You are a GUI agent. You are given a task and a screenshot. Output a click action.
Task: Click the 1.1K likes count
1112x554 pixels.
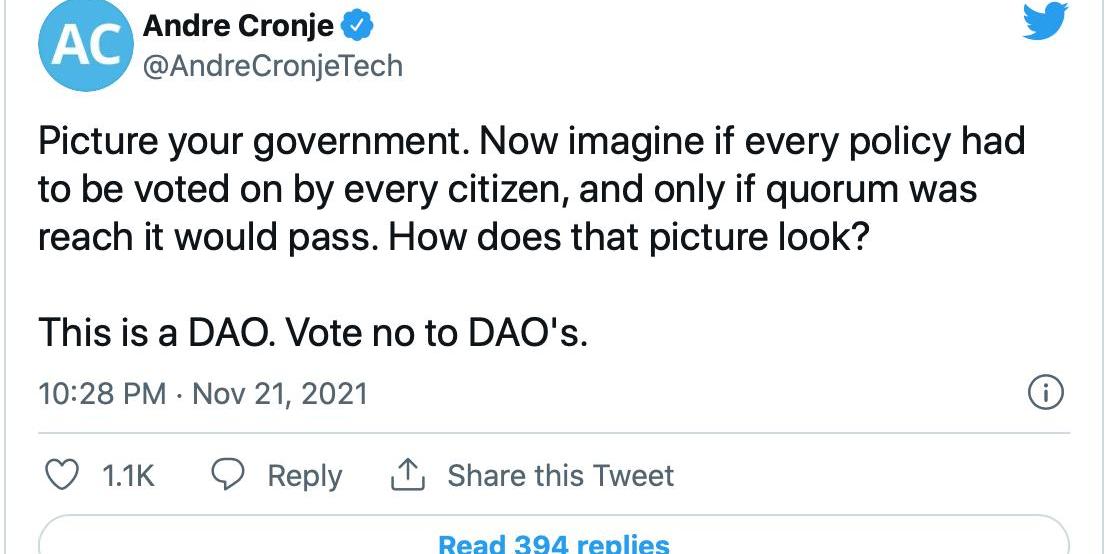tap(129, 475)
